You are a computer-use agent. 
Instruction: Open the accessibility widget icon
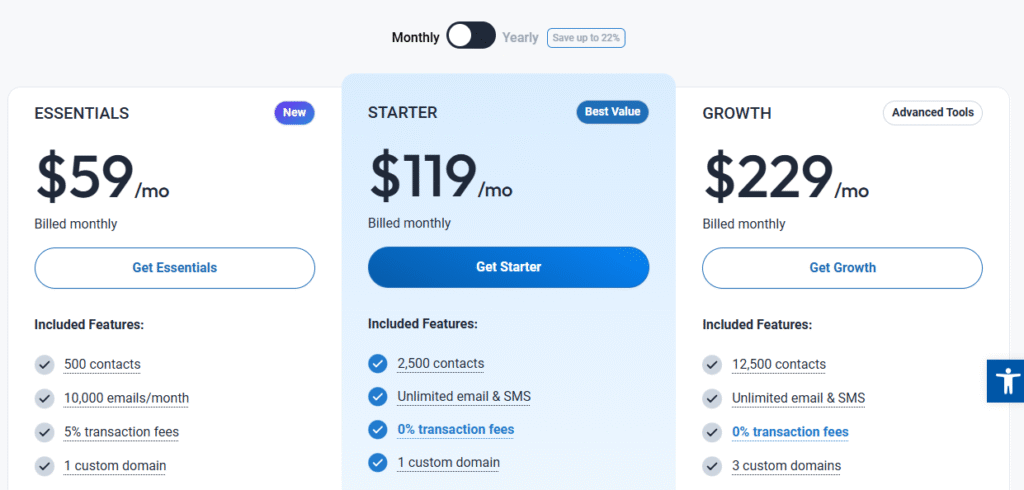pyautogui.click(x=1005, y=380)
